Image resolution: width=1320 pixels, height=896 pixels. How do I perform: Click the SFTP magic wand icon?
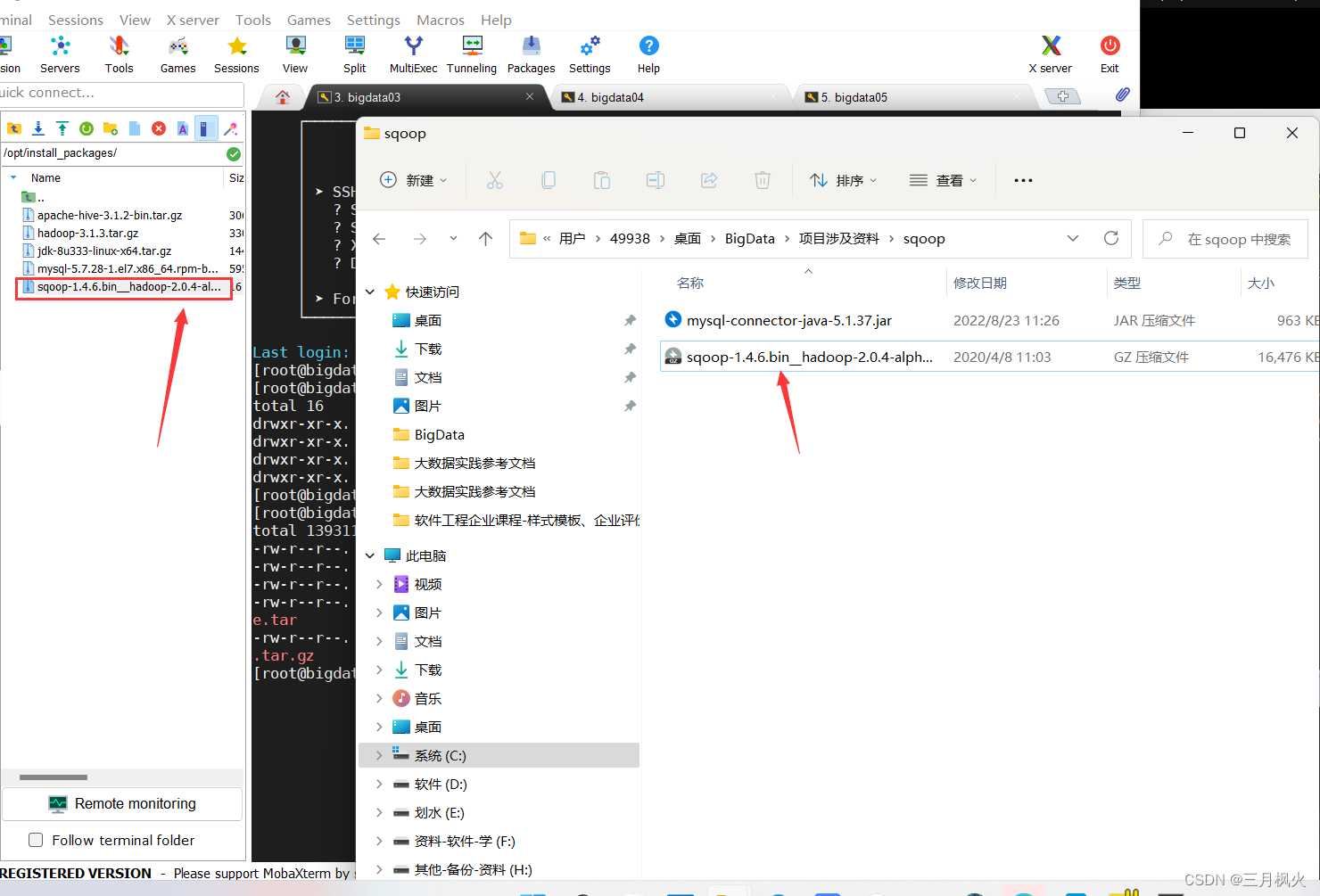231,128
